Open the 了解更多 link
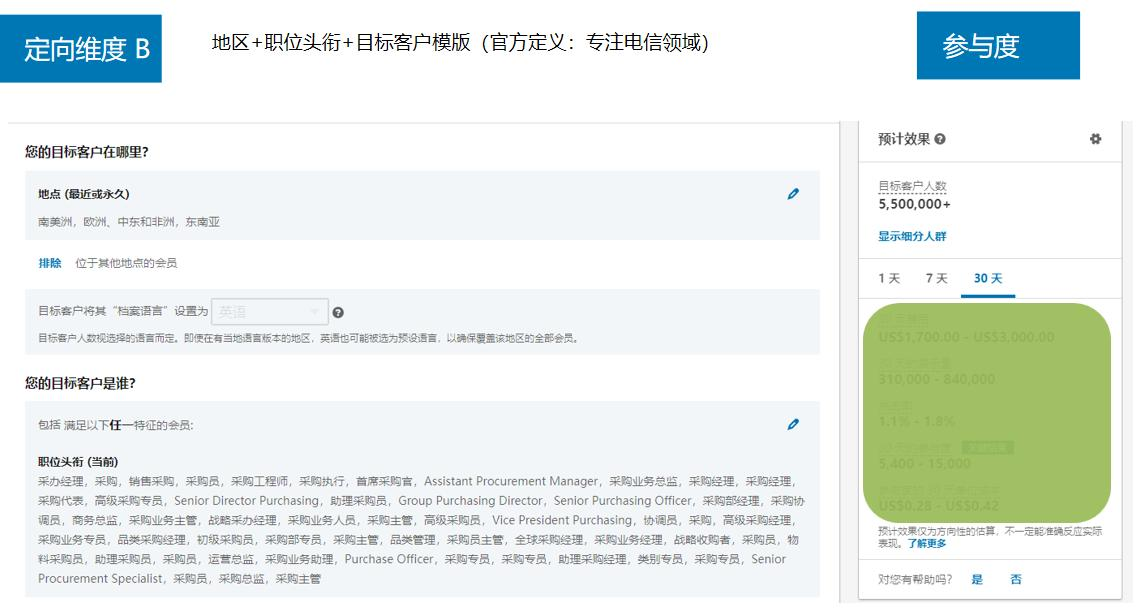The width and height of the screenshot is (1142, 612). point(927,544)
